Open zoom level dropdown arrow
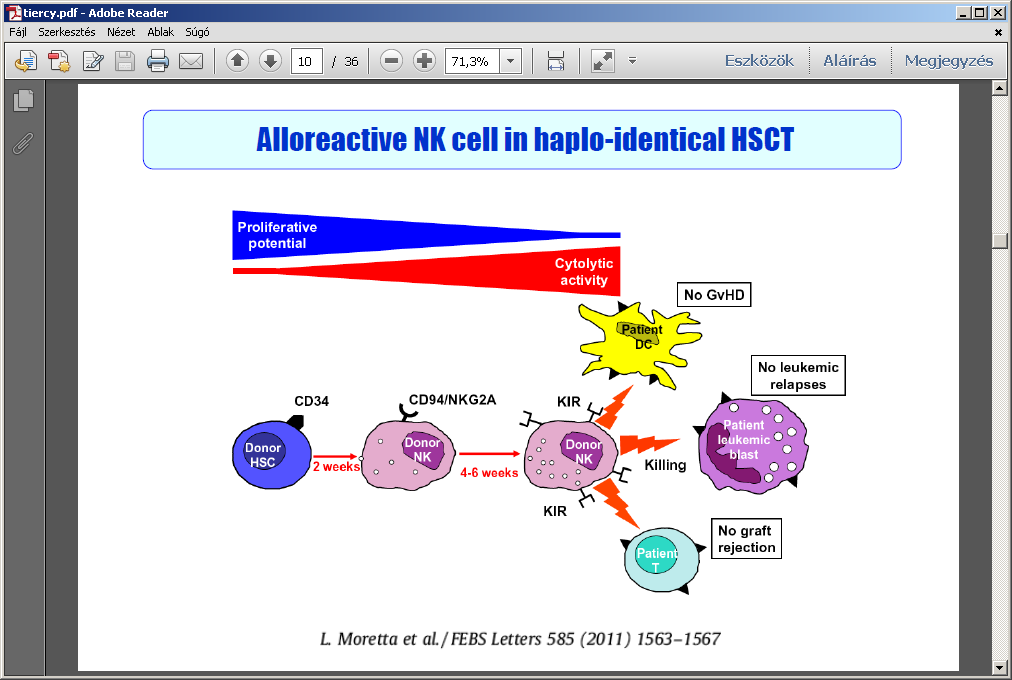This screenshot has height=680, width=1012. [511, 61]
